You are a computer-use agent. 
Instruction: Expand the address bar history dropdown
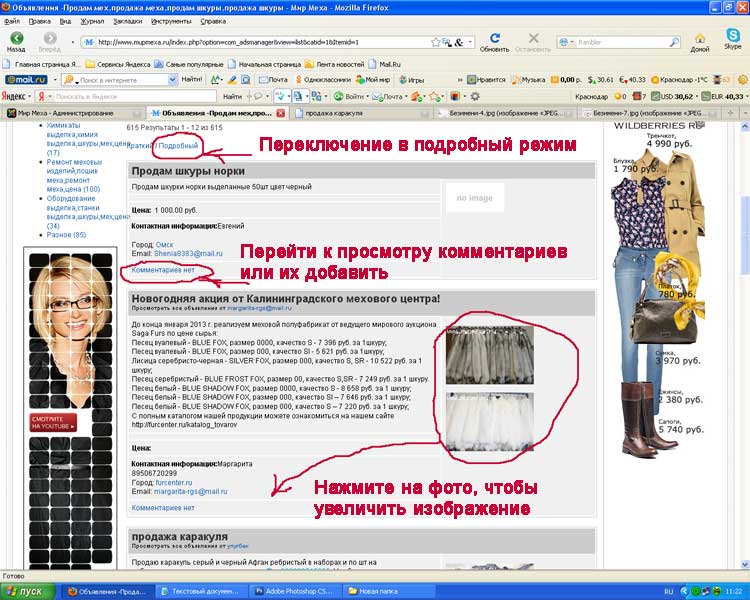click(470, 42)
